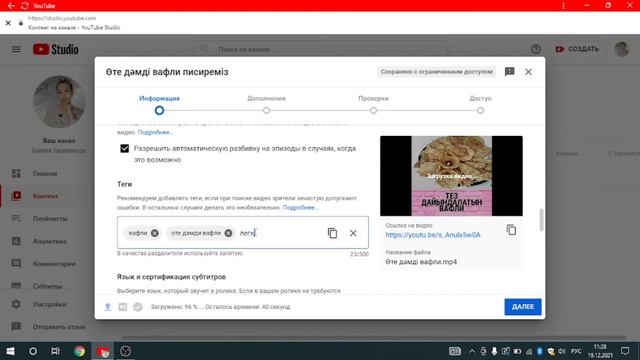Show hidden tray icons chevron

click(472, 351)
